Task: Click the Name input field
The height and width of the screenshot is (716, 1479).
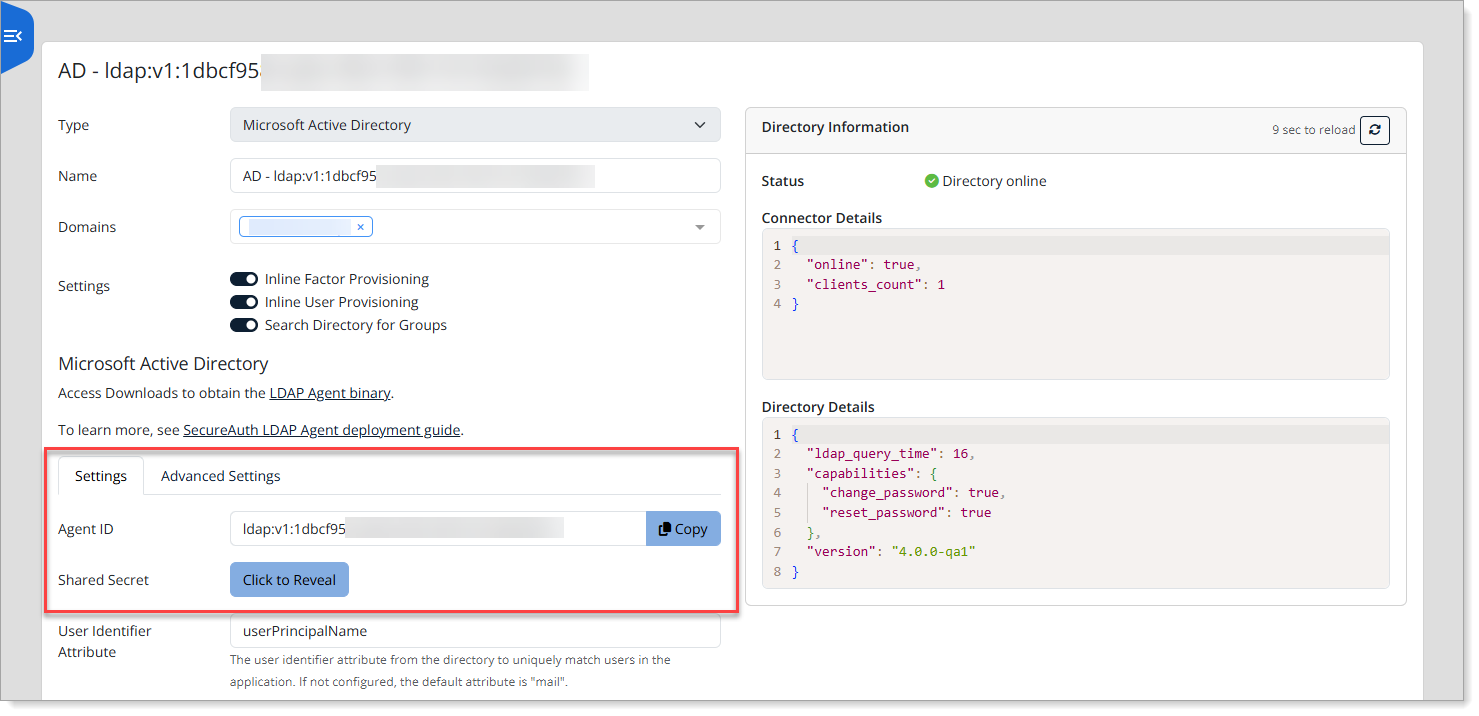Action: [475, 176]
